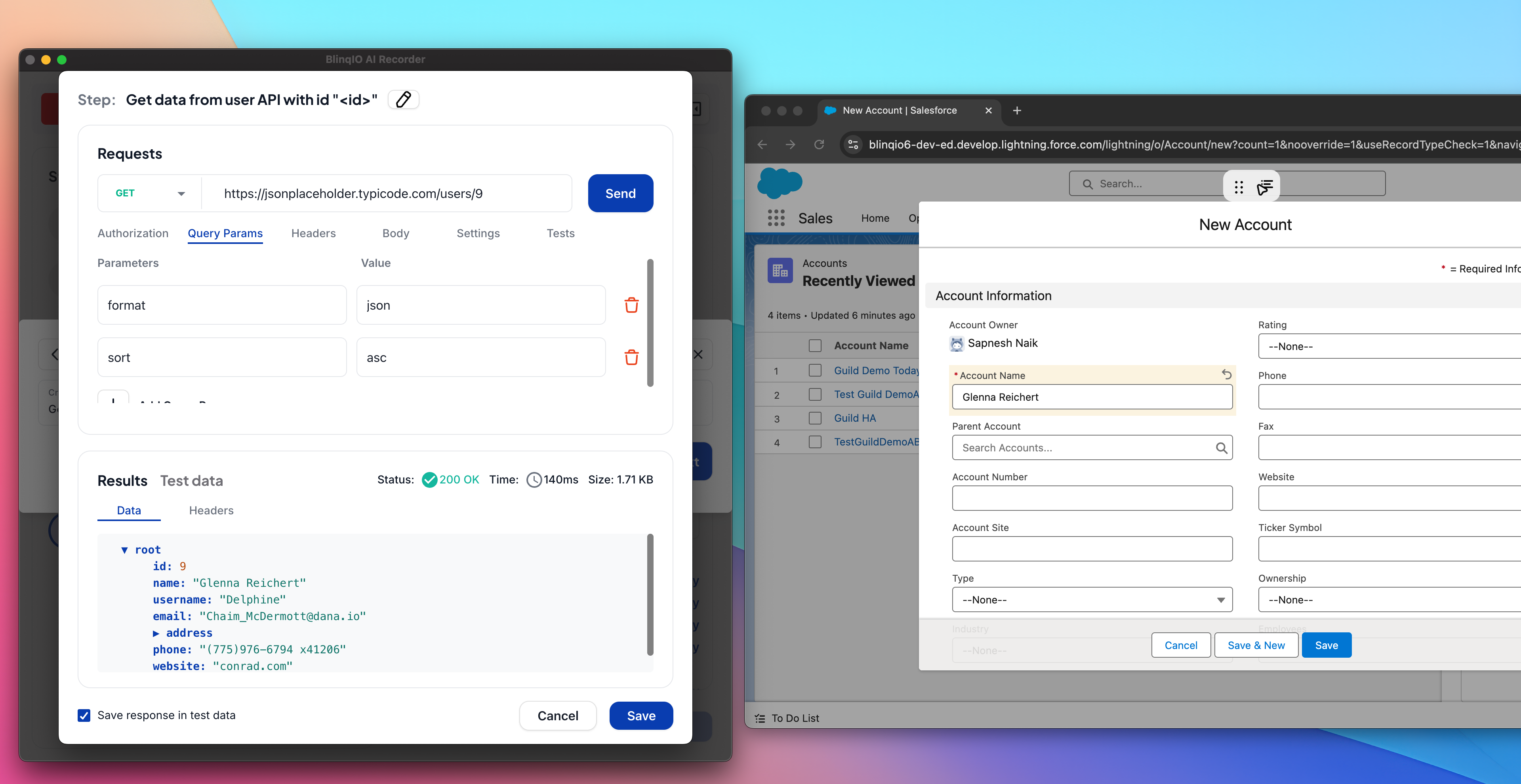Open a new browser tab
Viewport: 1521px width, 784px height.
coord(1017,110)
